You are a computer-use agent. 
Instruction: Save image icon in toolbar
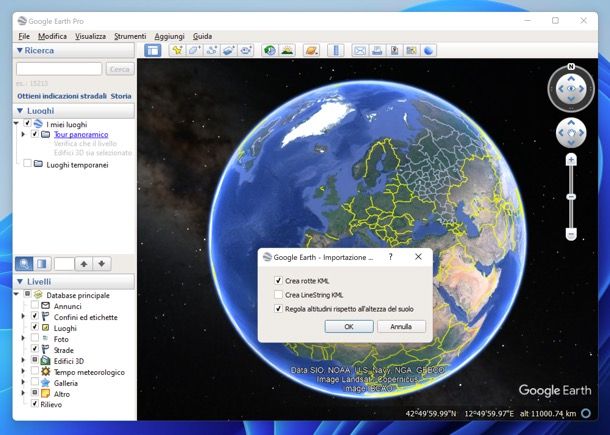tap(394, 50)
